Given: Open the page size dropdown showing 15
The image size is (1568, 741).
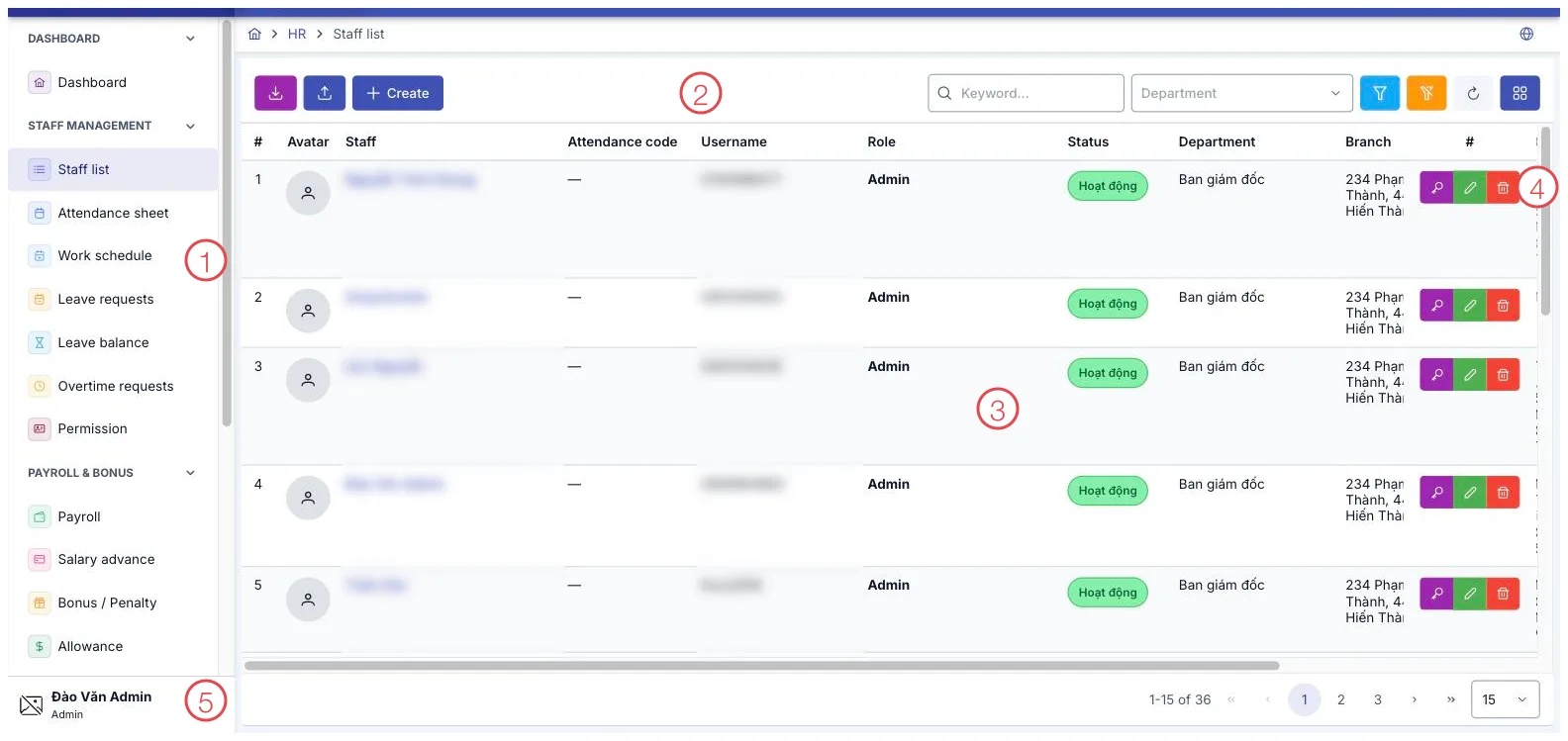Looking at the screenshot, I should point(1505,699).
